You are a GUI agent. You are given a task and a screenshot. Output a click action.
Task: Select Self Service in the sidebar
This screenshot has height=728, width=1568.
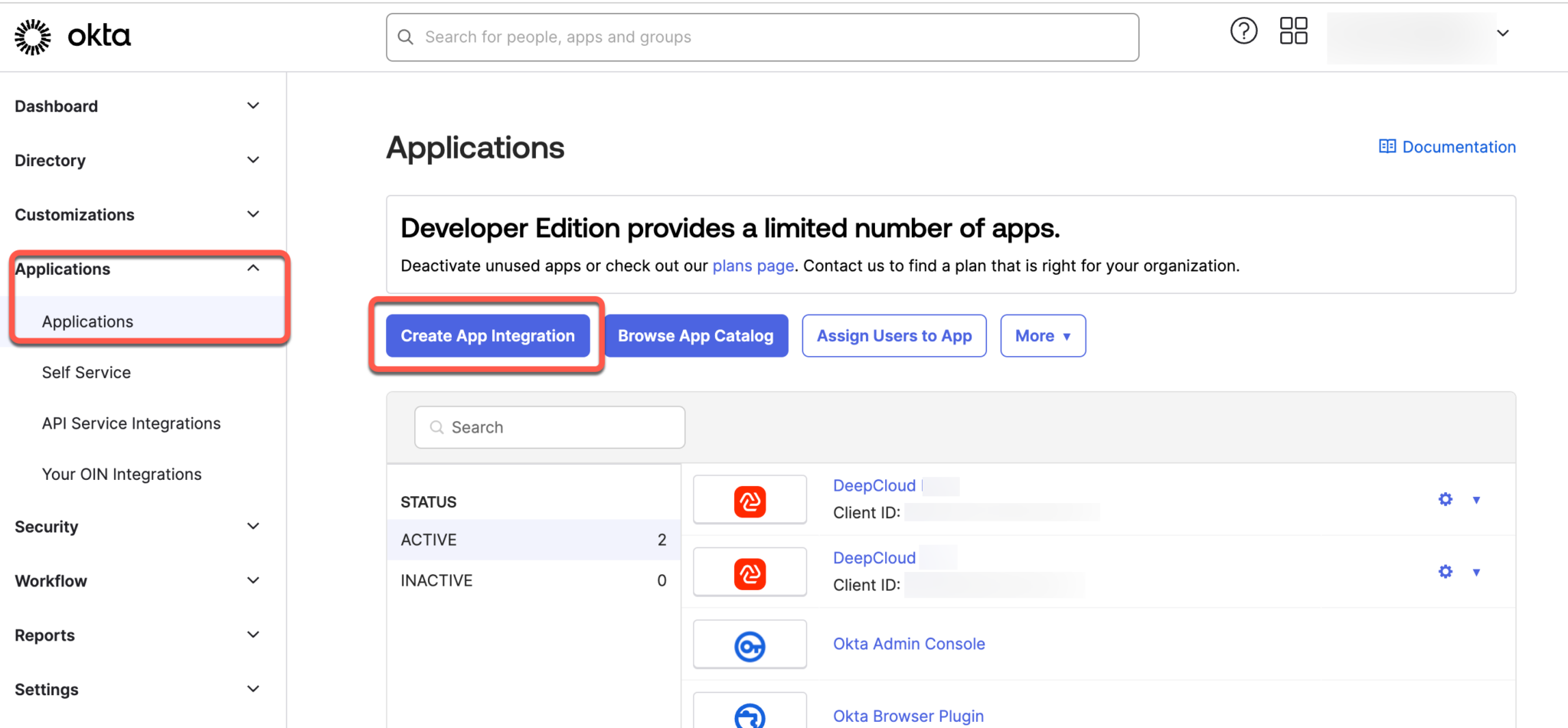point(87,372)
